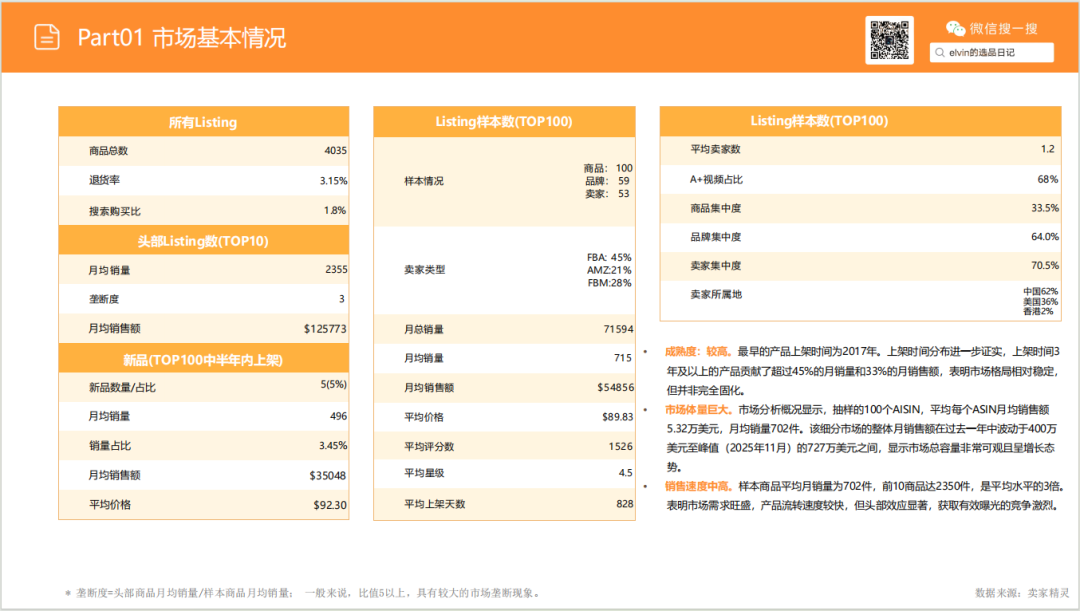
Task: Toggle the 退货率 row showing 3.15%
Action: (x=203, y=181)
